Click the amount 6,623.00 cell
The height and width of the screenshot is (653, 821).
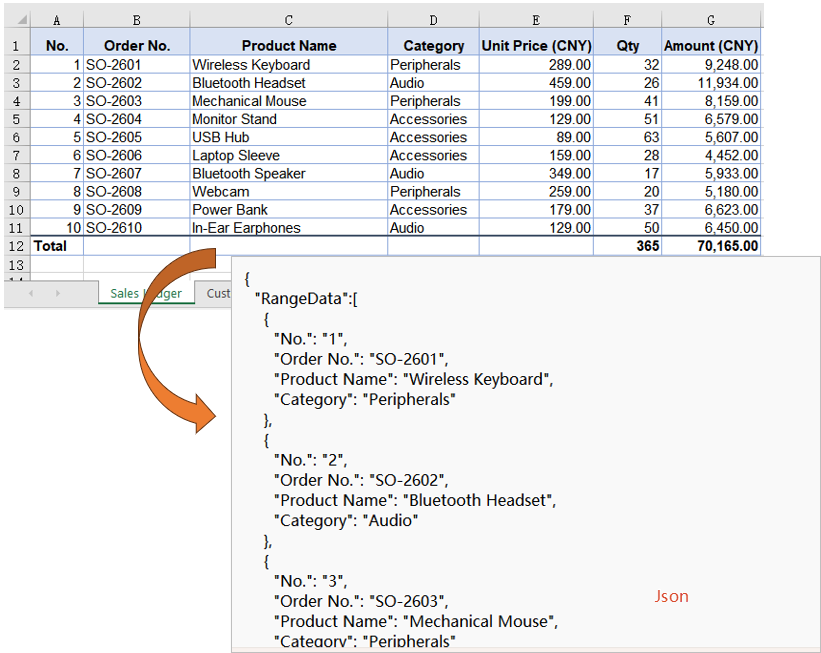click(x=711, y=210)
